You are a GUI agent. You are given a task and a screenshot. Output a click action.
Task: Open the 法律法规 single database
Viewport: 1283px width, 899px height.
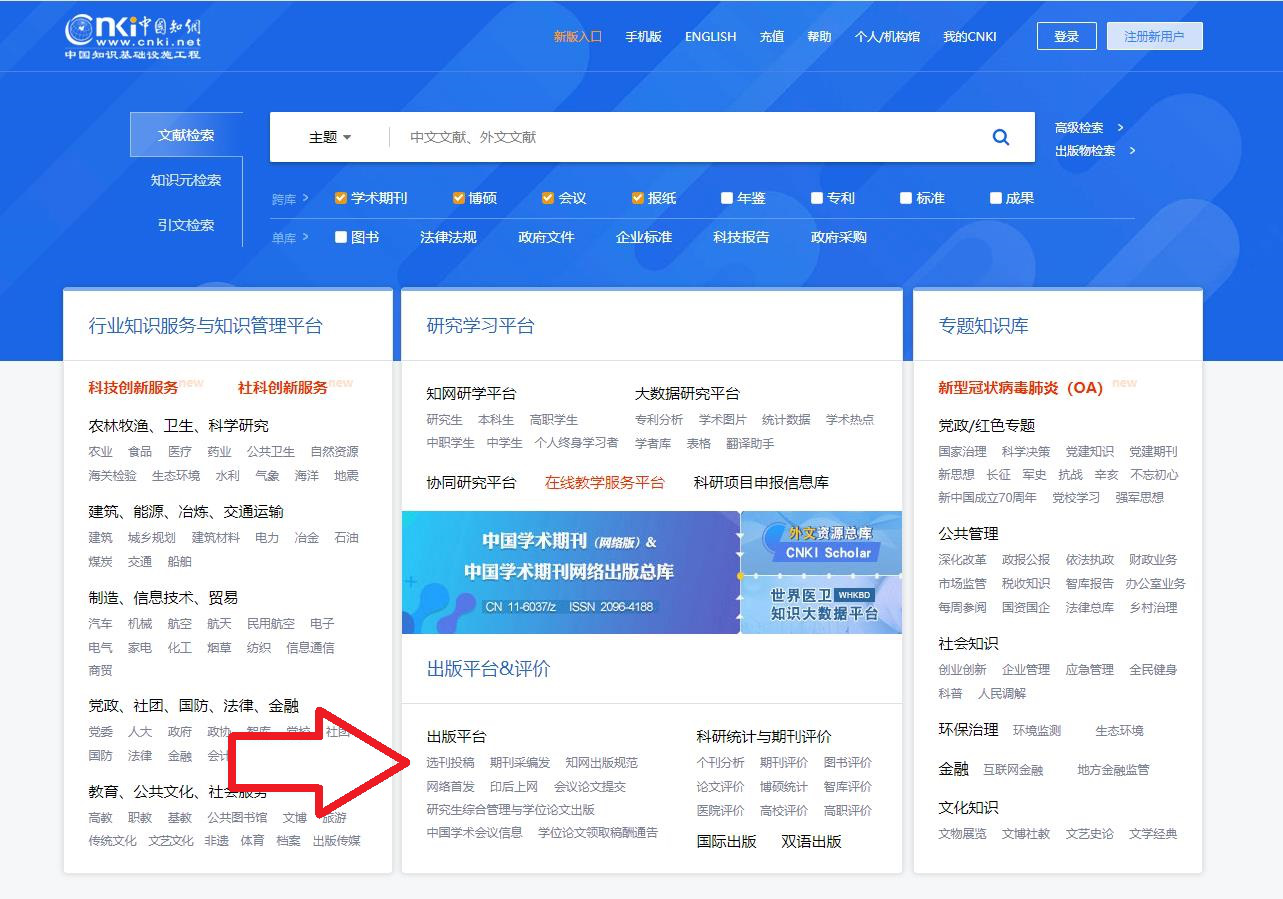(448, 237)
